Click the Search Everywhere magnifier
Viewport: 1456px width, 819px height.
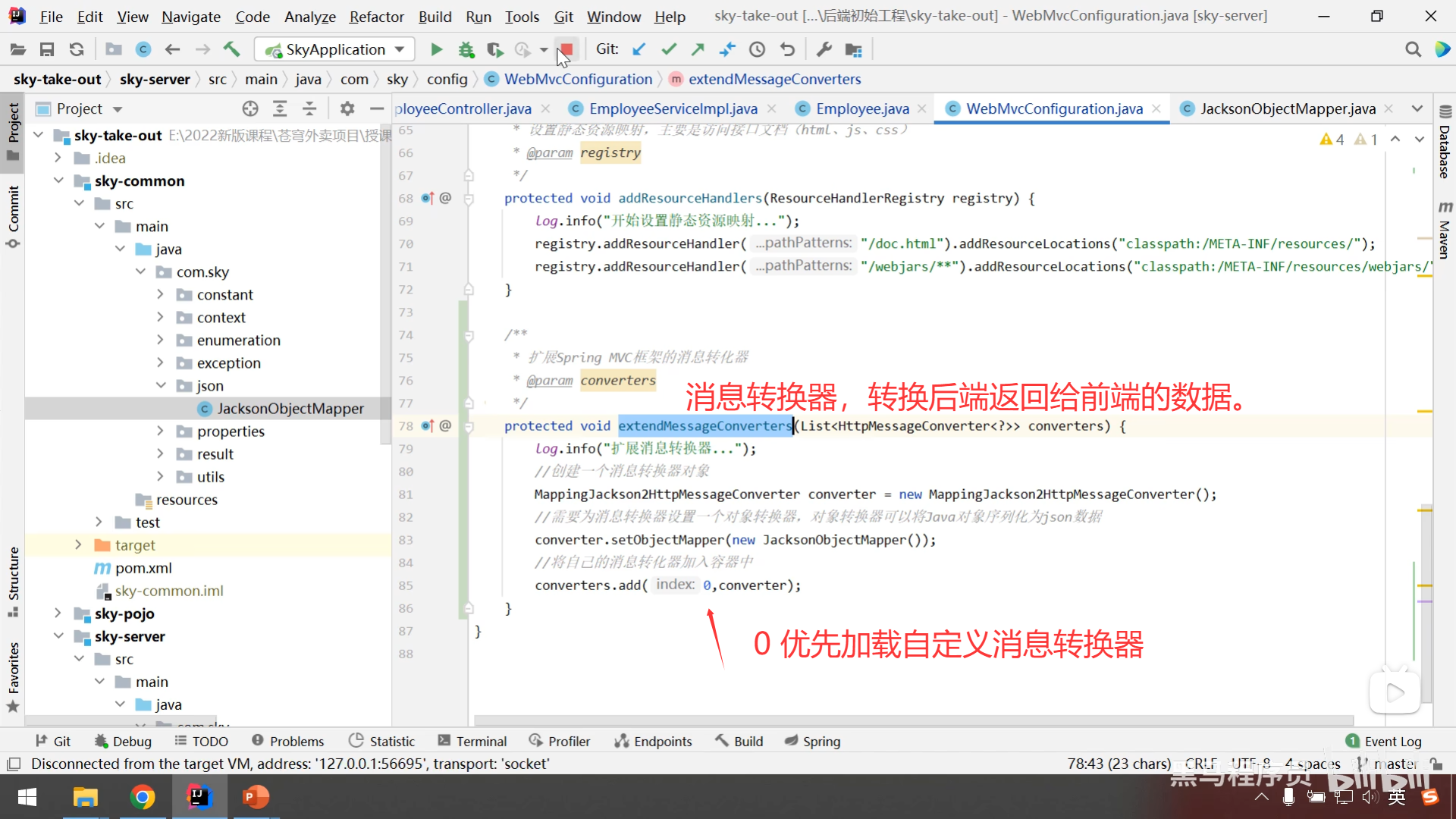[x=1412, y=50]
